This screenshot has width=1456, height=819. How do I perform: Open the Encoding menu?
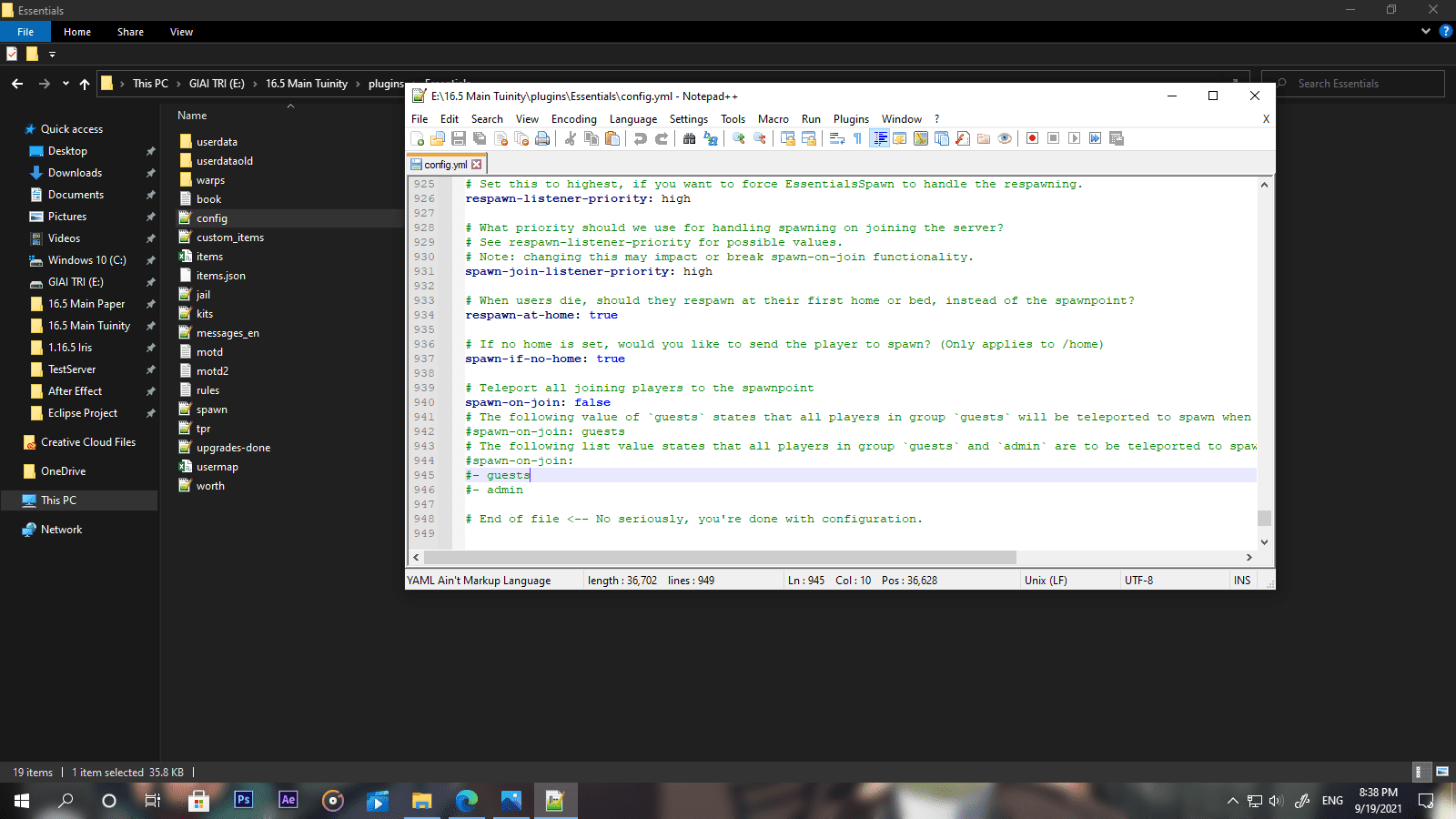(x=573, y=119)
